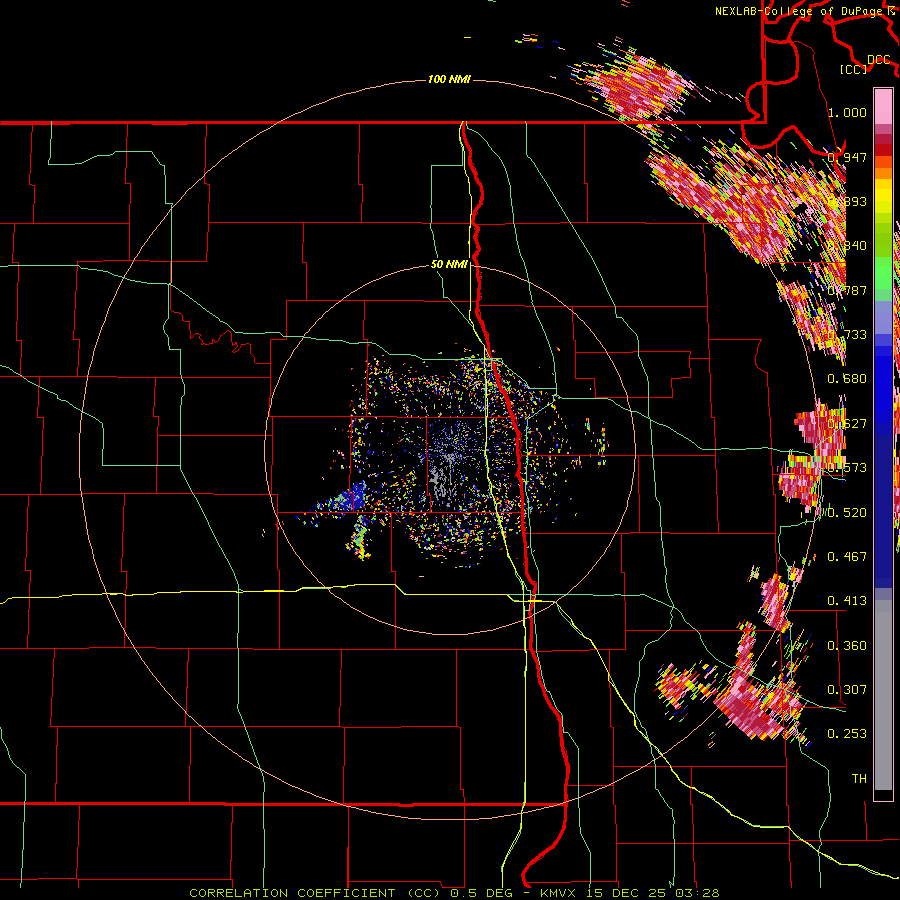
Task: Click the DCC label above the color bar
Action: (x=879, y=60)
